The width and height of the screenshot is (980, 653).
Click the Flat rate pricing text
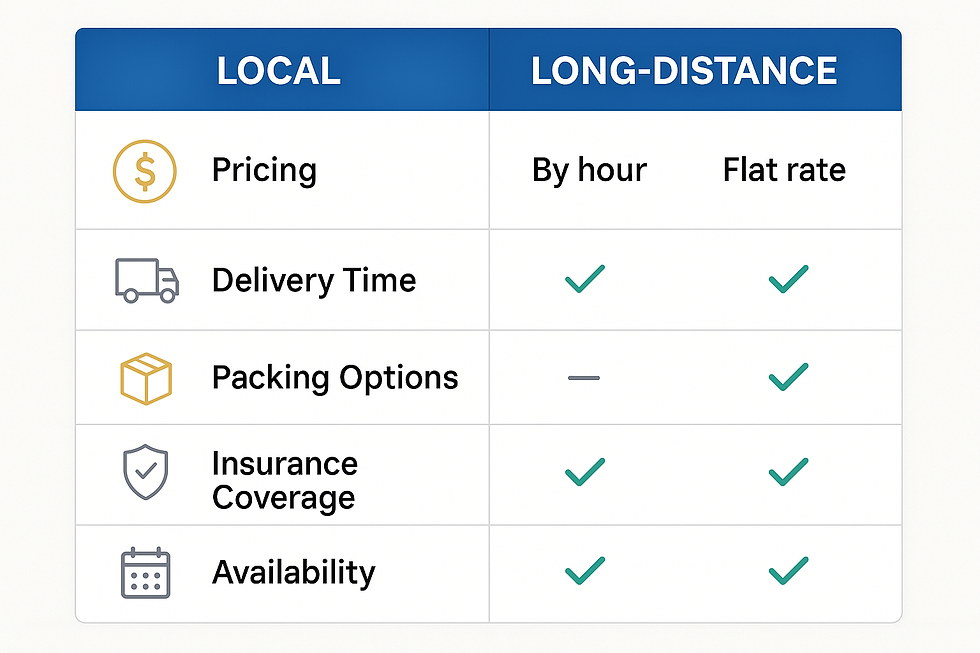784,171
